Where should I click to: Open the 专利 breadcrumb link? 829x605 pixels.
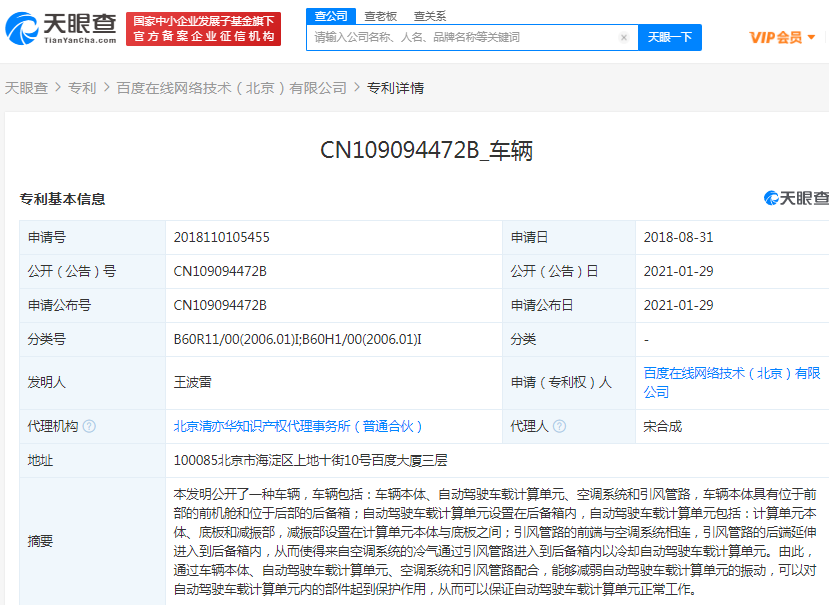(82, 88)
